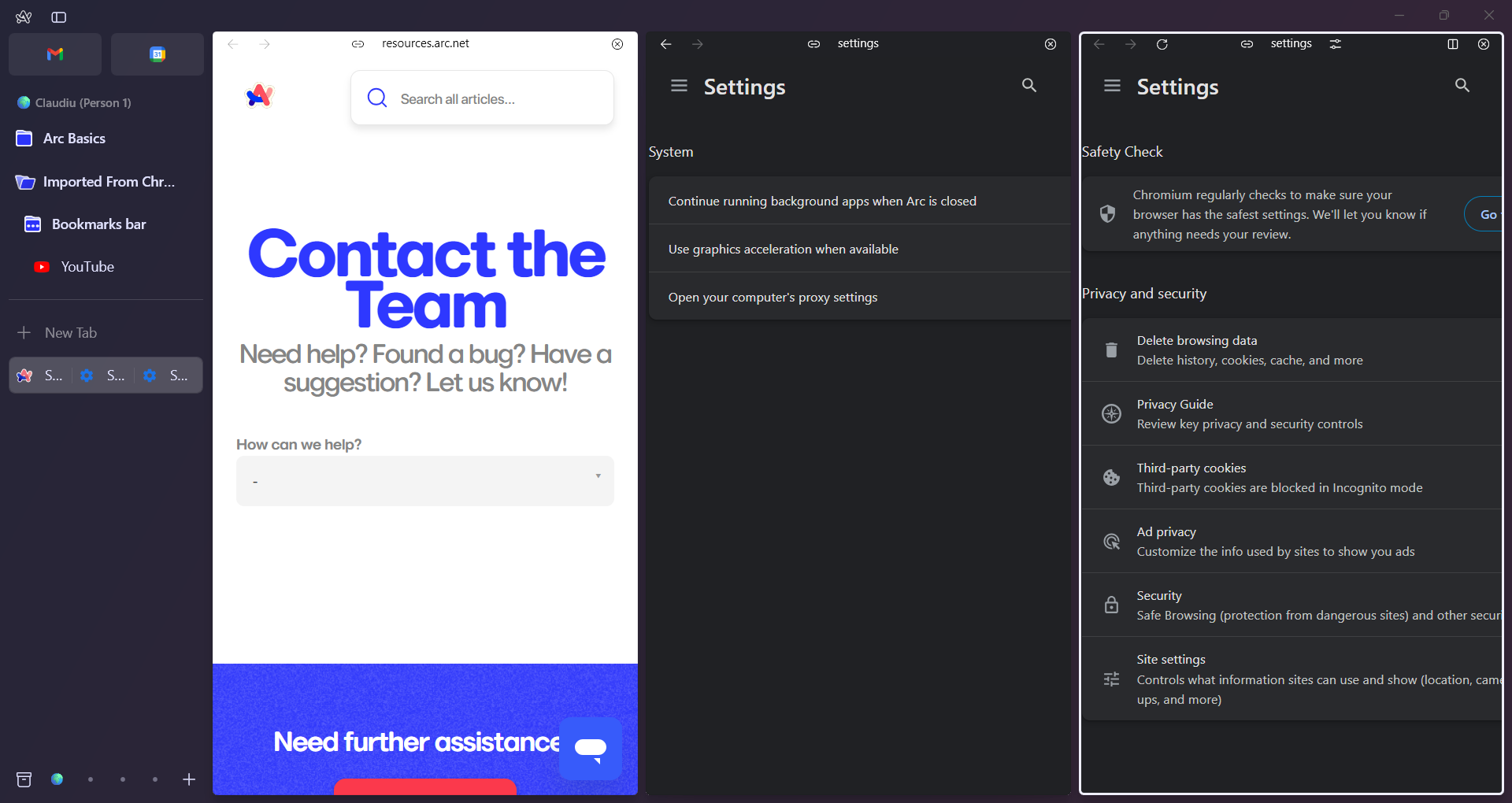Close the right settings split pane
This screenshot has width=1512, height=803.
tap(1484, 44)
